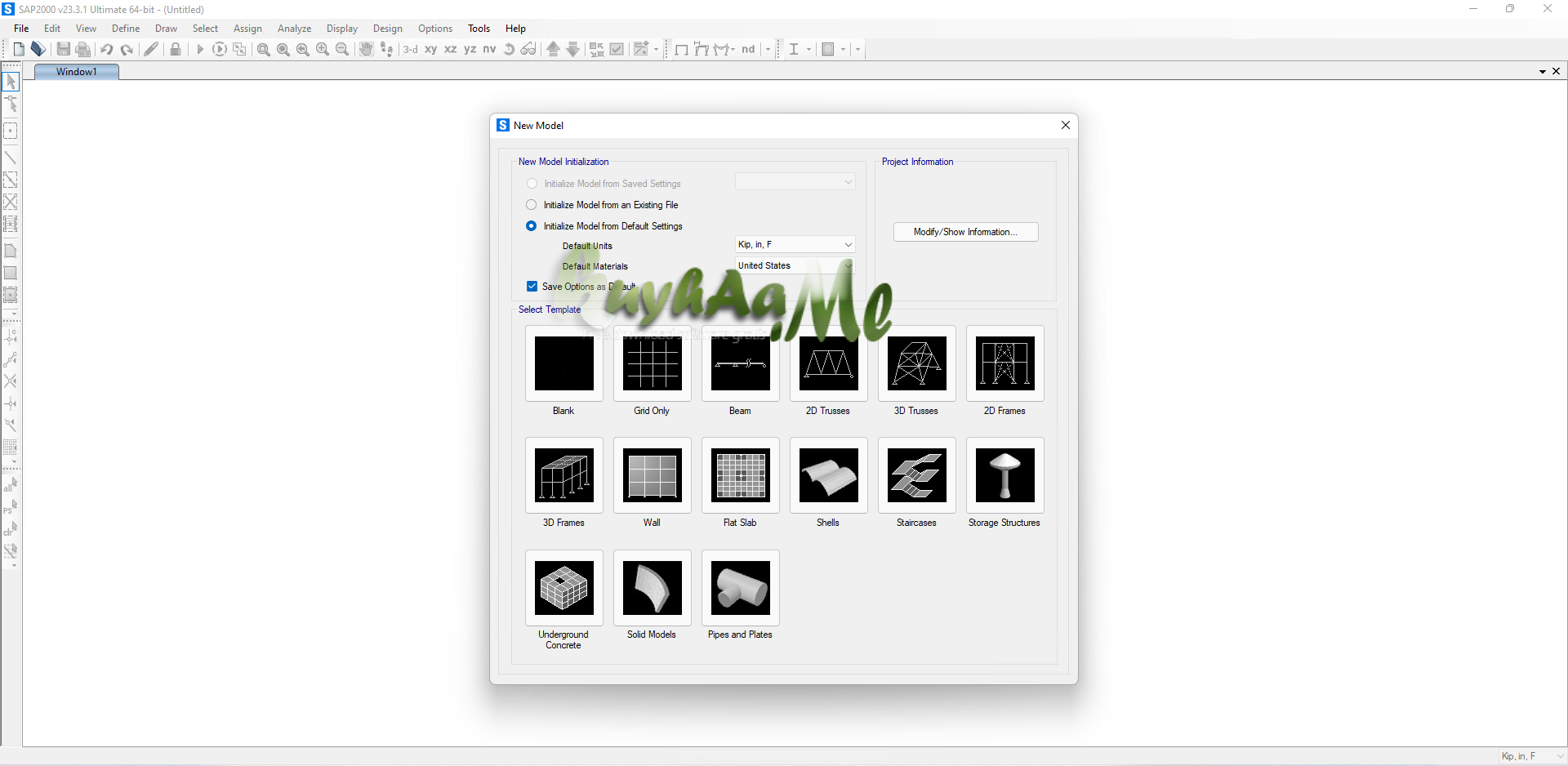Click the Undo arrow icon

107,49
